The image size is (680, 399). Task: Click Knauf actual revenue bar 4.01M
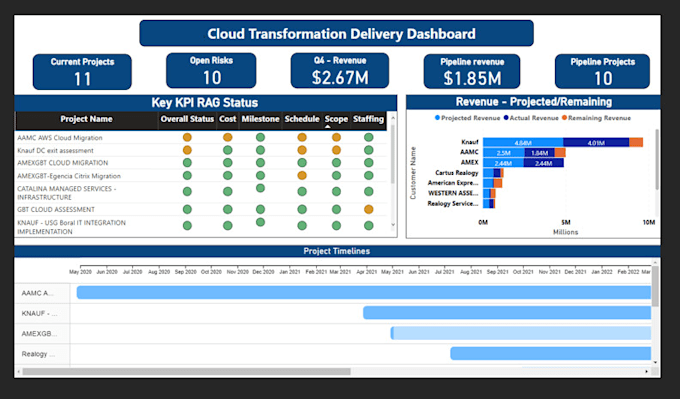point(596,142)
